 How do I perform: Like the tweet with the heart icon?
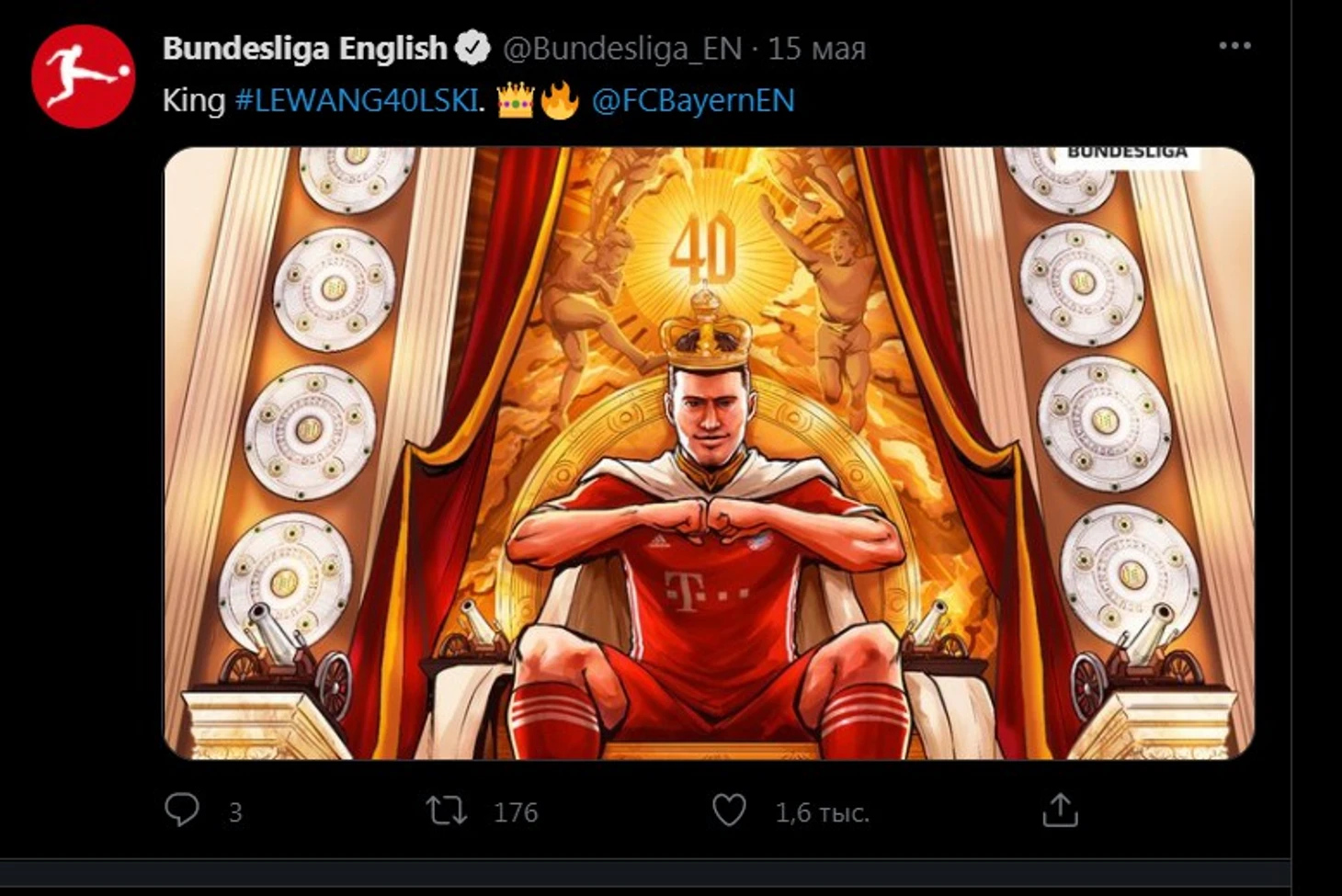pos(729,811)
